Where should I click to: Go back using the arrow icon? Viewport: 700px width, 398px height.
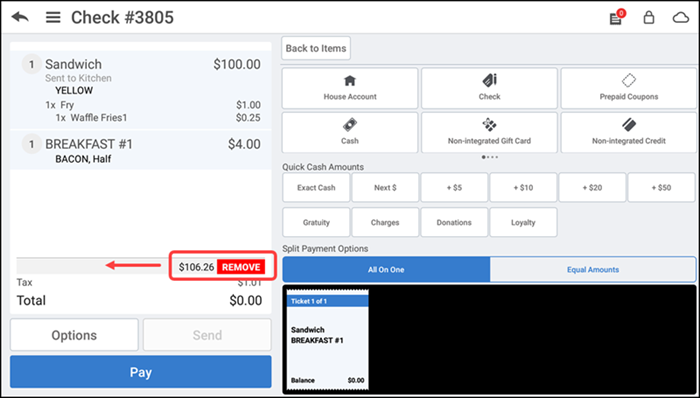coord(20,17)
